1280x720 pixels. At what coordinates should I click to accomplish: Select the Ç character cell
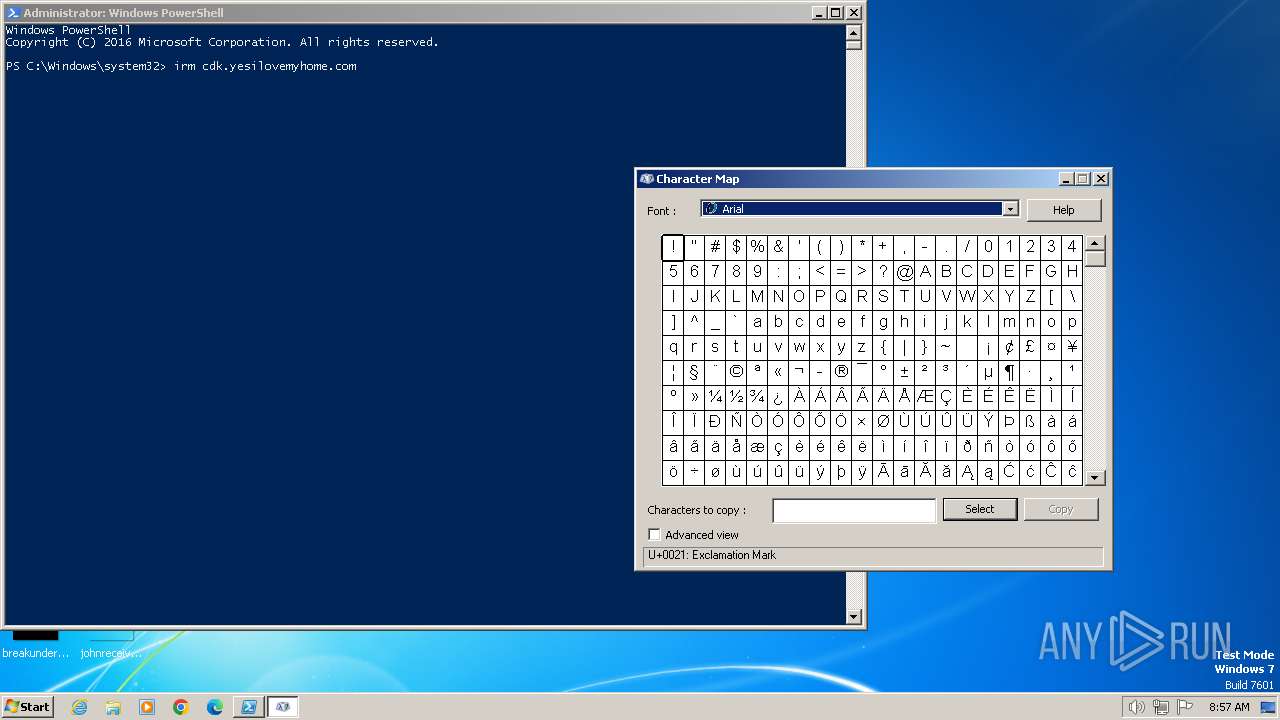[946, 397]
